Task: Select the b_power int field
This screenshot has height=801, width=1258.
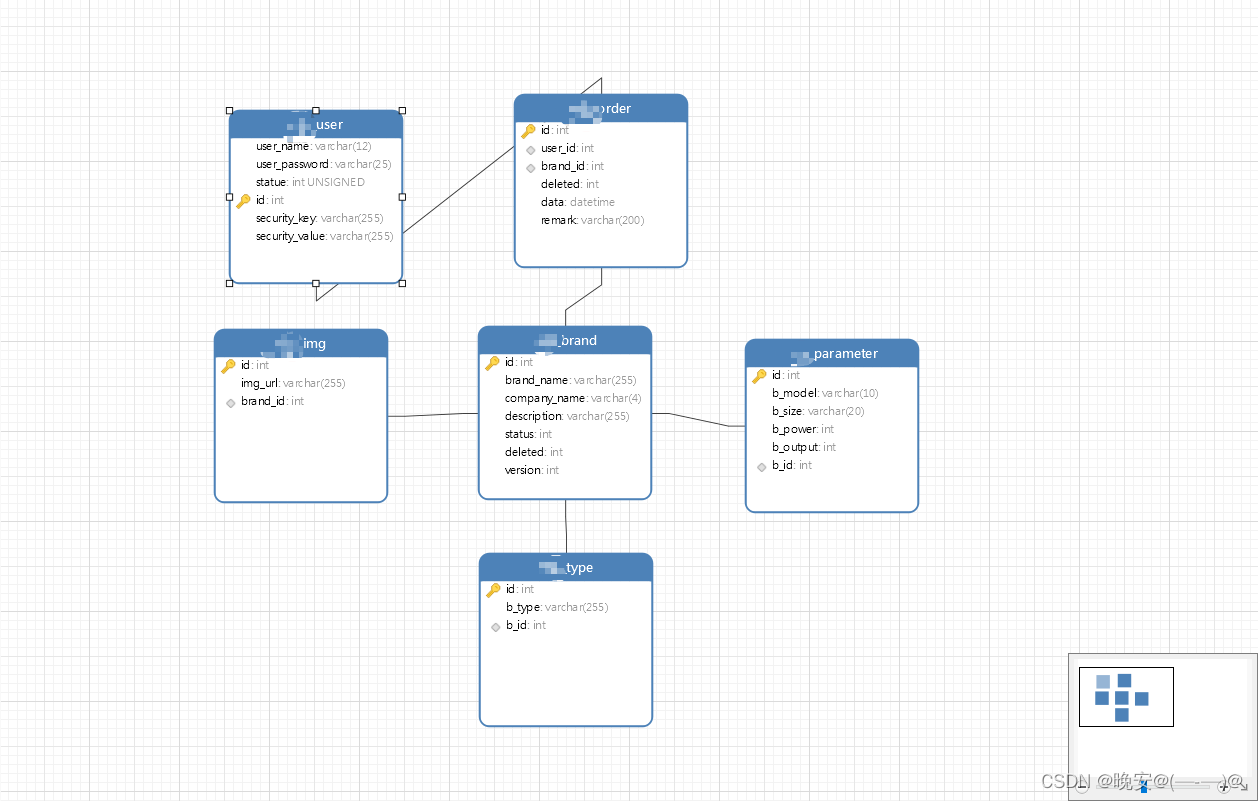Action: click(x=803, y=430)
